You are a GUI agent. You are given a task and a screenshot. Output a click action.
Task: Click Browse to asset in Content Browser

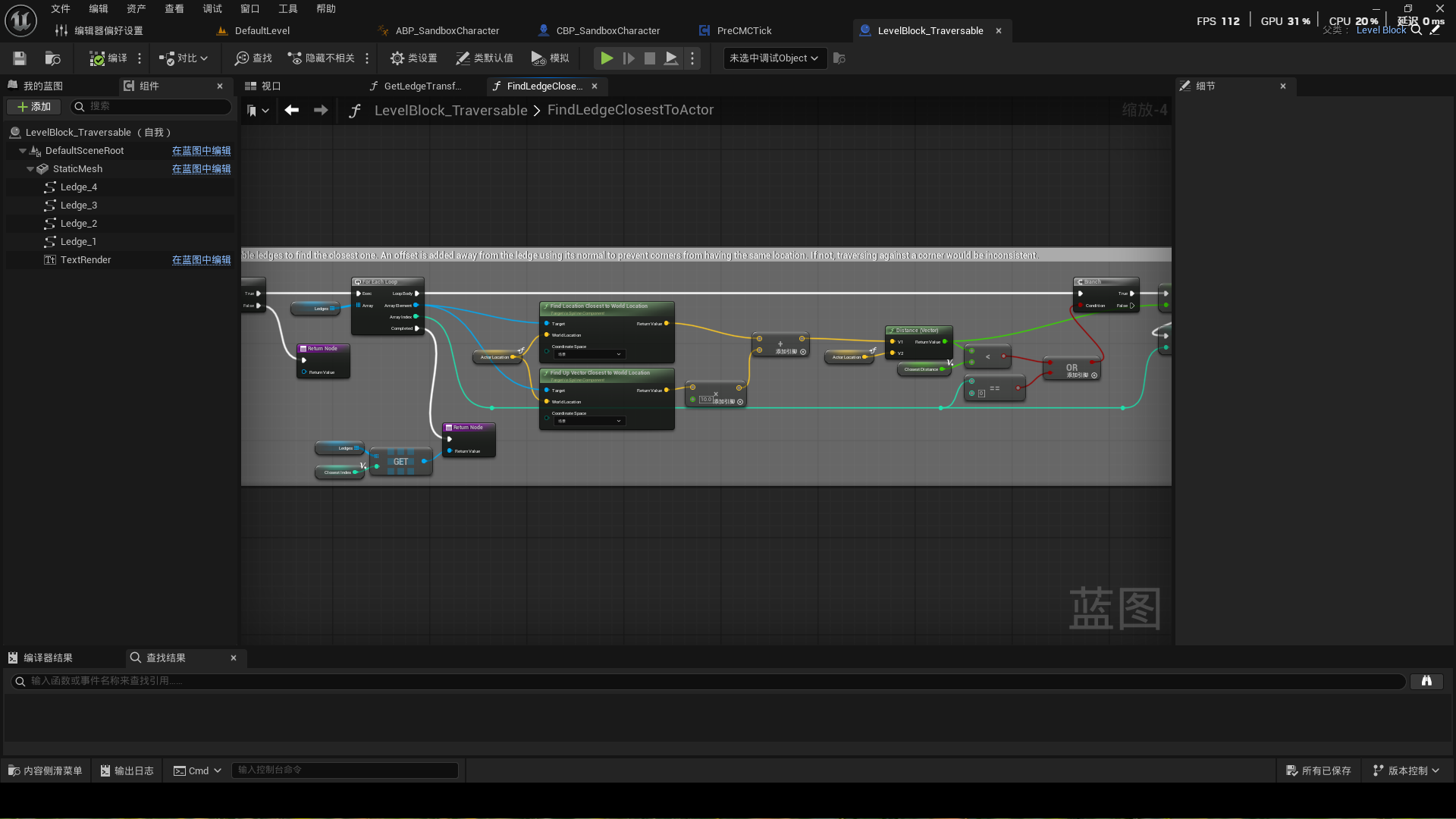point(52,58)
